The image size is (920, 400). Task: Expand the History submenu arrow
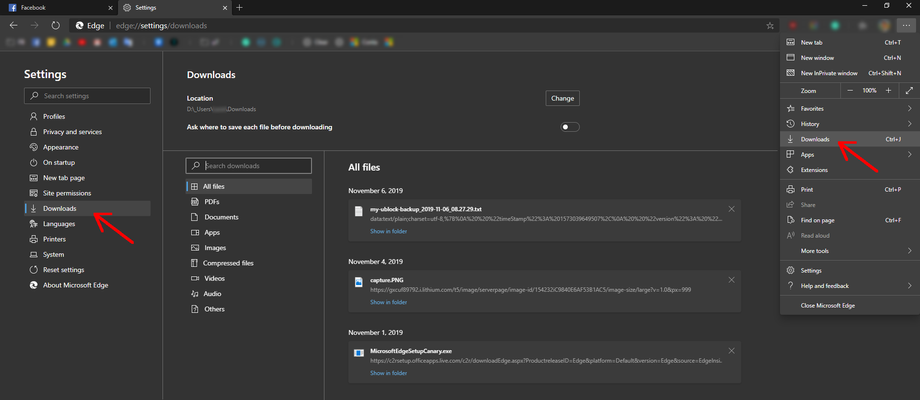click(909, 124)
